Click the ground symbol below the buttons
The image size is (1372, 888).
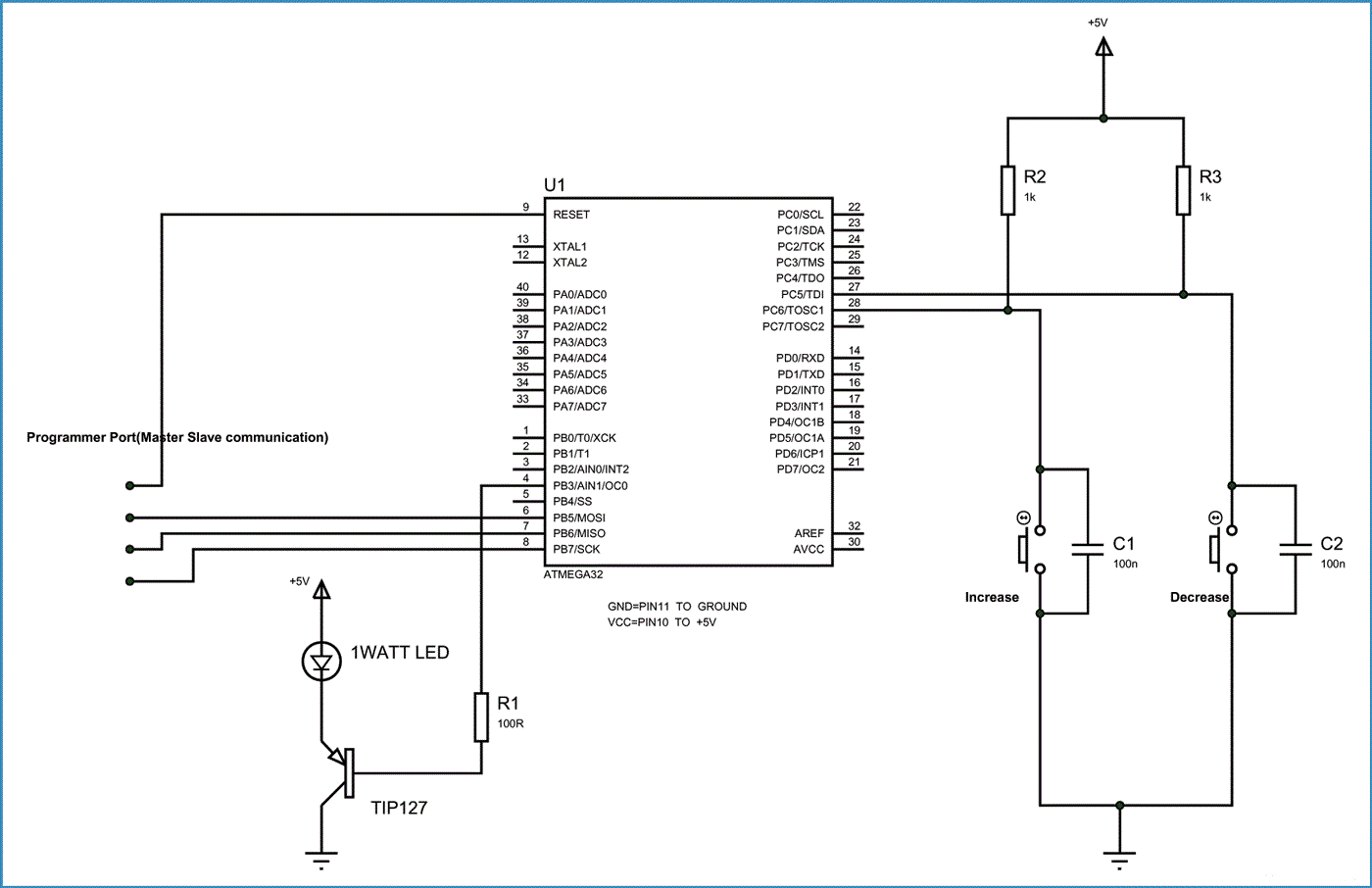(x=1119, y=861)
